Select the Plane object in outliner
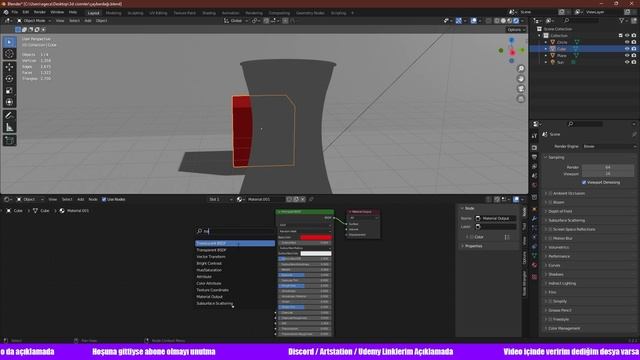Image resolution: width=640 pixels, height=360 pixels. pyautogui.click(x=562, y=56)
